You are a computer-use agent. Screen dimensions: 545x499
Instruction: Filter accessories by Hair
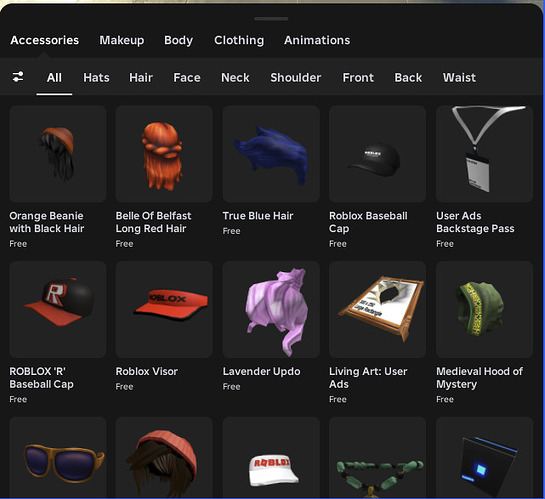(x=141, y=77)
